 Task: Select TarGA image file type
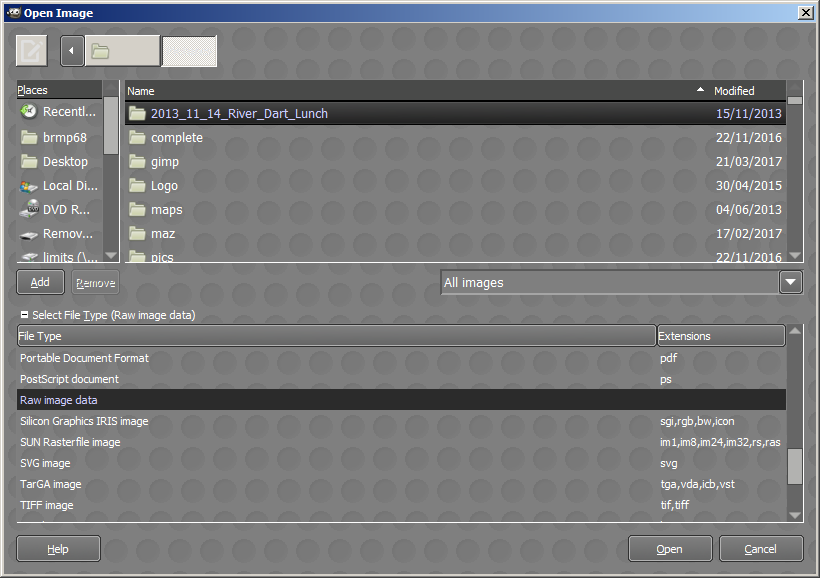(401, 484)
